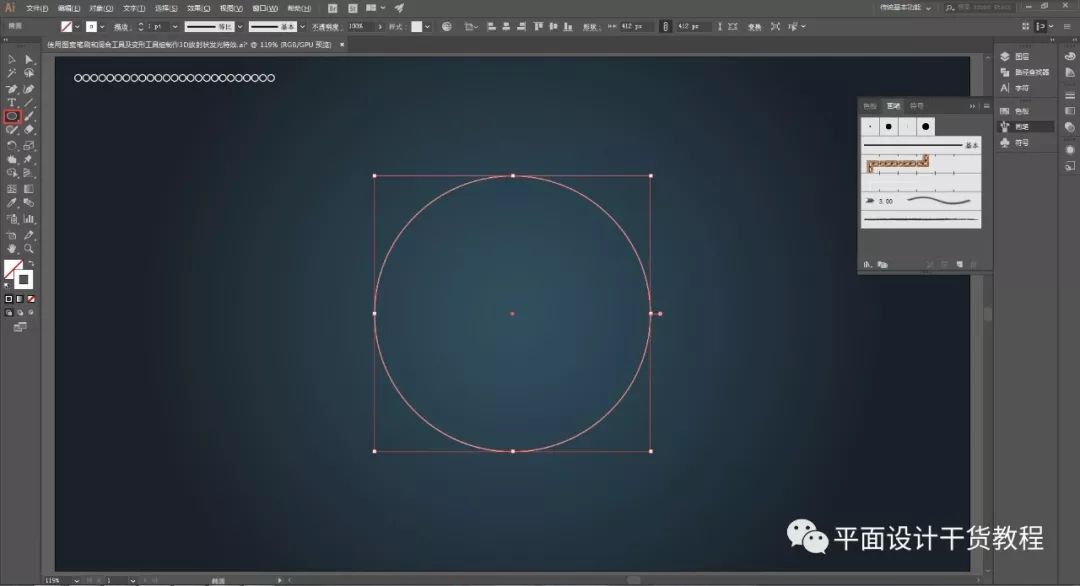The image size is (1080, 586).
Task: Expand the stroke weight dropdown
Action: click(175, 27)
